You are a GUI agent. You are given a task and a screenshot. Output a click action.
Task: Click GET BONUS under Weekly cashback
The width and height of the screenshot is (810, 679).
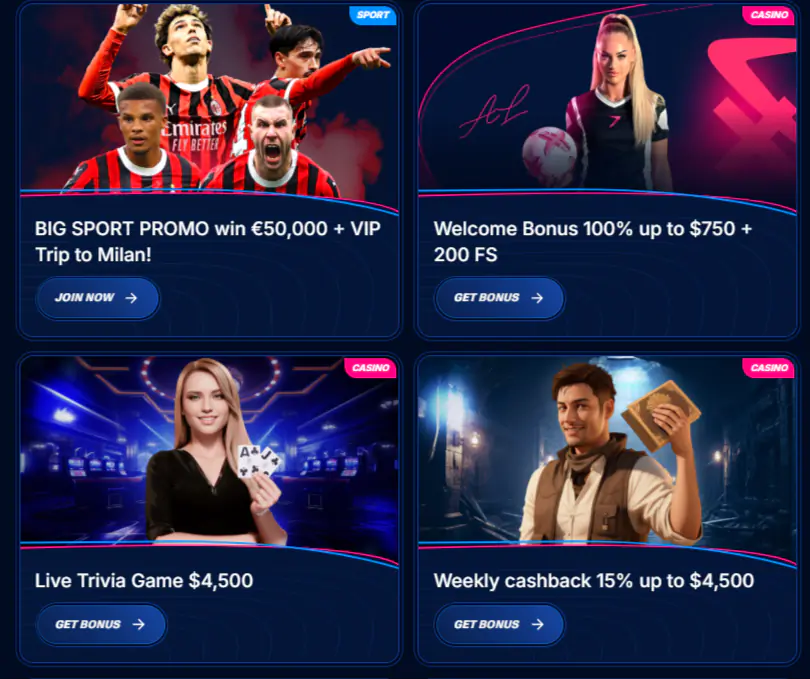[x=499, y=624]
